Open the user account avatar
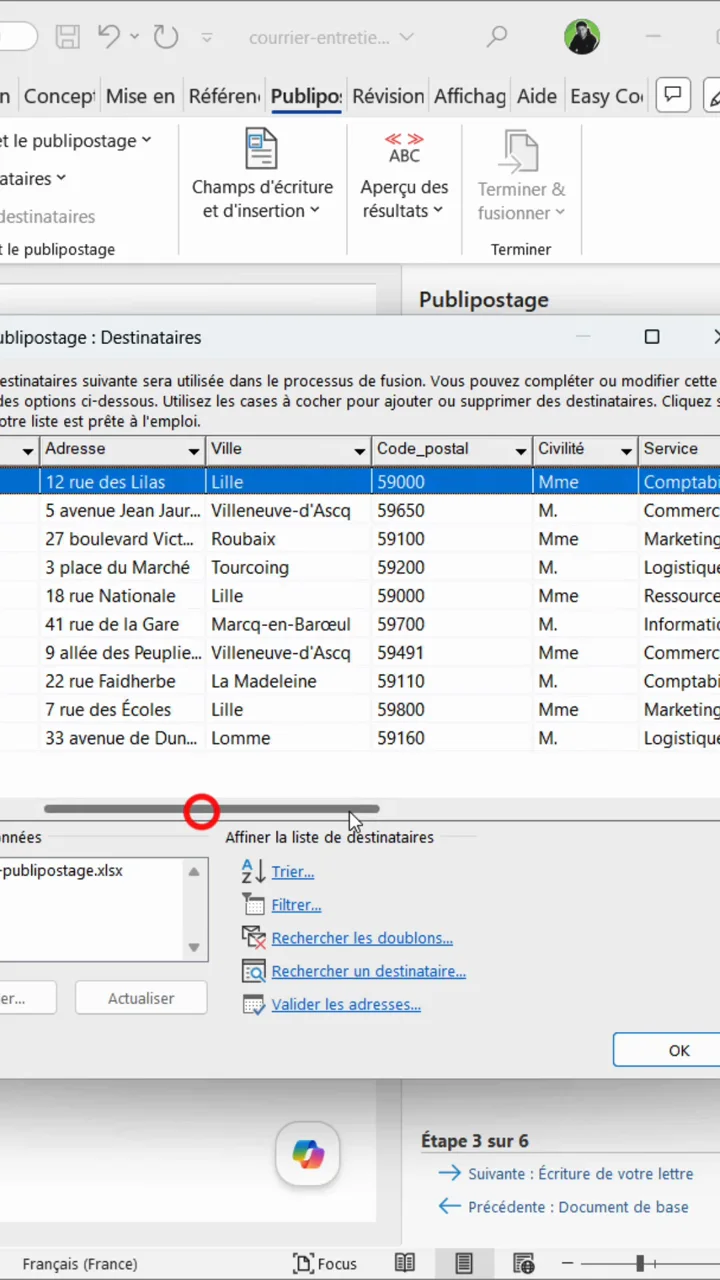 [x=582, y=38]
